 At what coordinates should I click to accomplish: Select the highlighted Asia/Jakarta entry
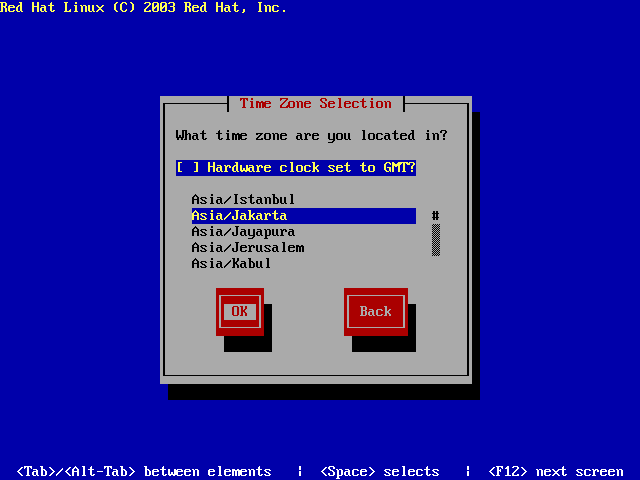304,216
